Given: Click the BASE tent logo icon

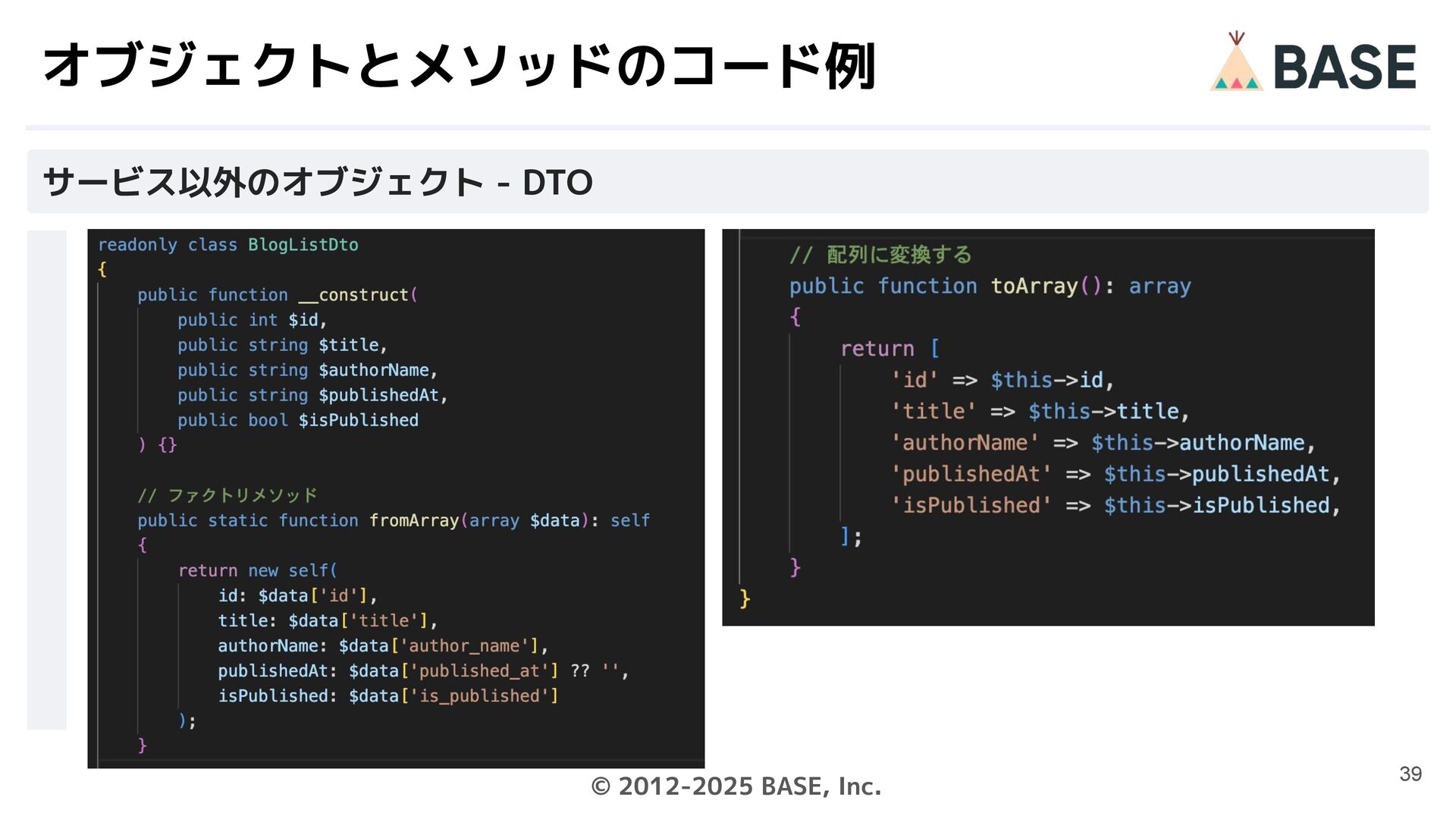Looking at the screenshot, I should (x=1236, y=62).
